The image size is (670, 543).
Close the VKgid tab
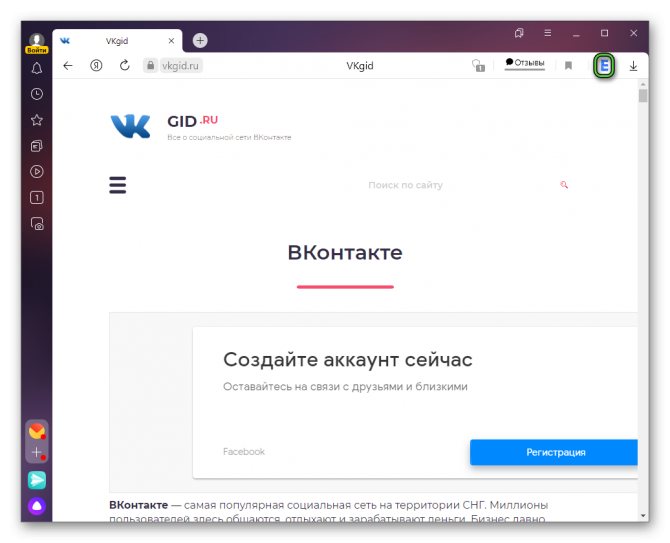171,41
